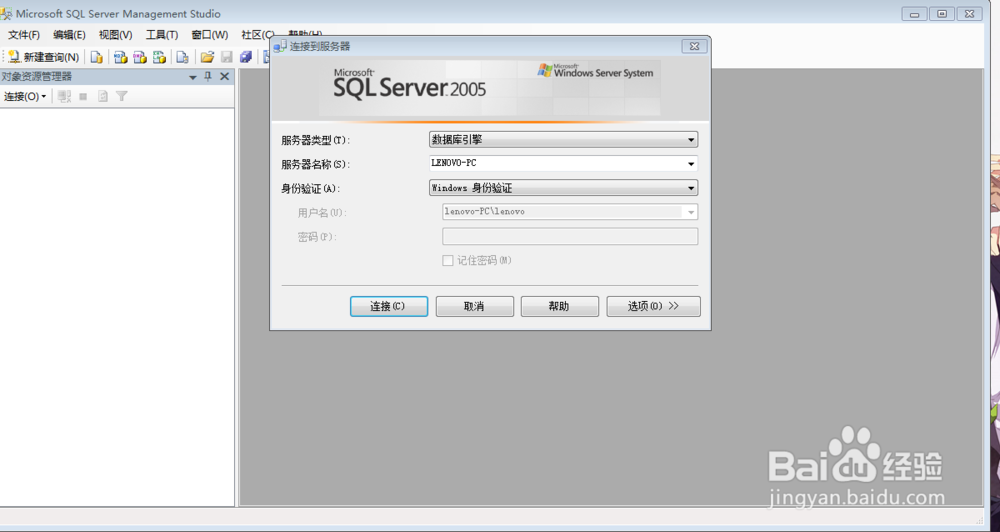Click the Open File folder icon
This screenshot has width=1000, height=532.
coord(207,57)
